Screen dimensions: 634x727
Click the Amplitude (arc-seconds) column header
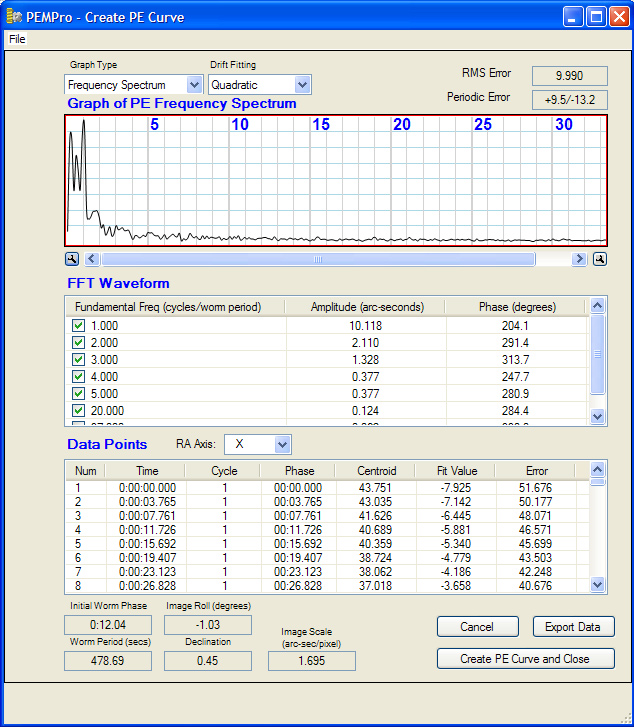coord(366,307)
